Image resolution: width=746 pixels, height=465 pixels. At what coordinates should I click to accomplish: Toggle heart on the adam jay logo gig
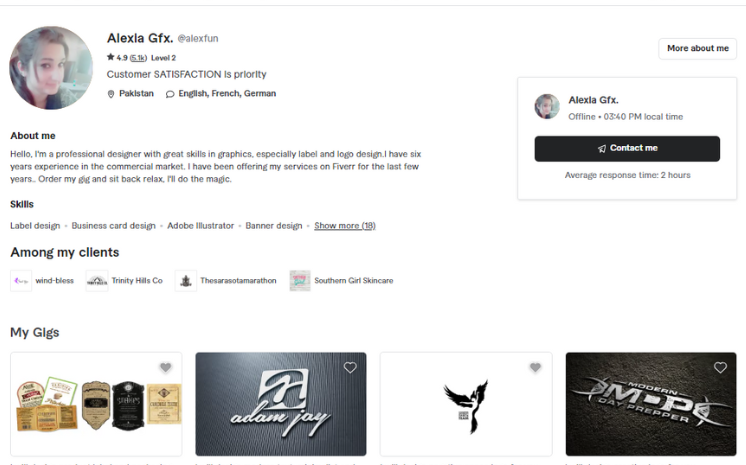[x=350, y=367]
